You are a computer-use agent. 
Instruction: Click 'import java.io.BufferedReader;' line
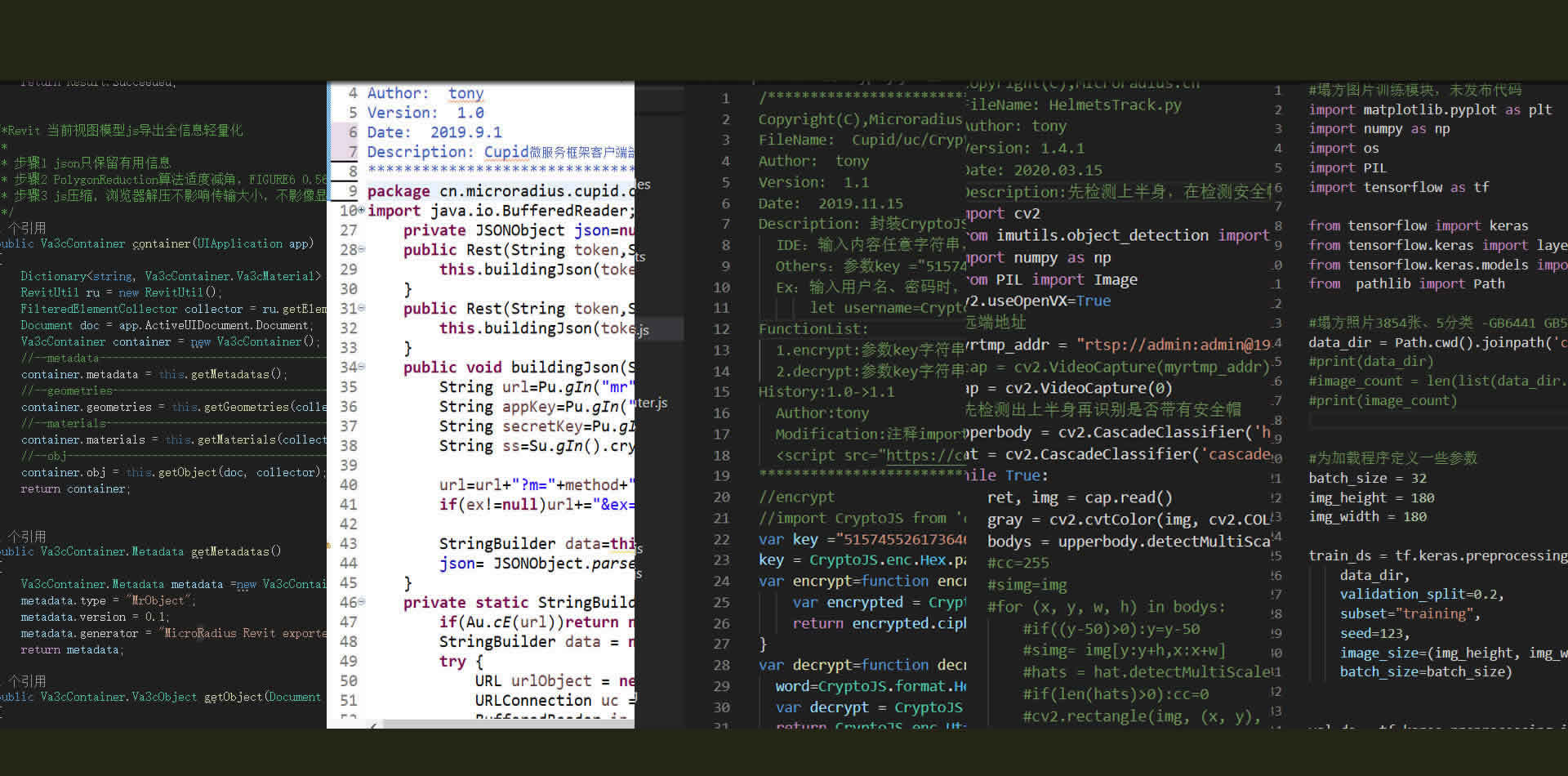[501, 211]
